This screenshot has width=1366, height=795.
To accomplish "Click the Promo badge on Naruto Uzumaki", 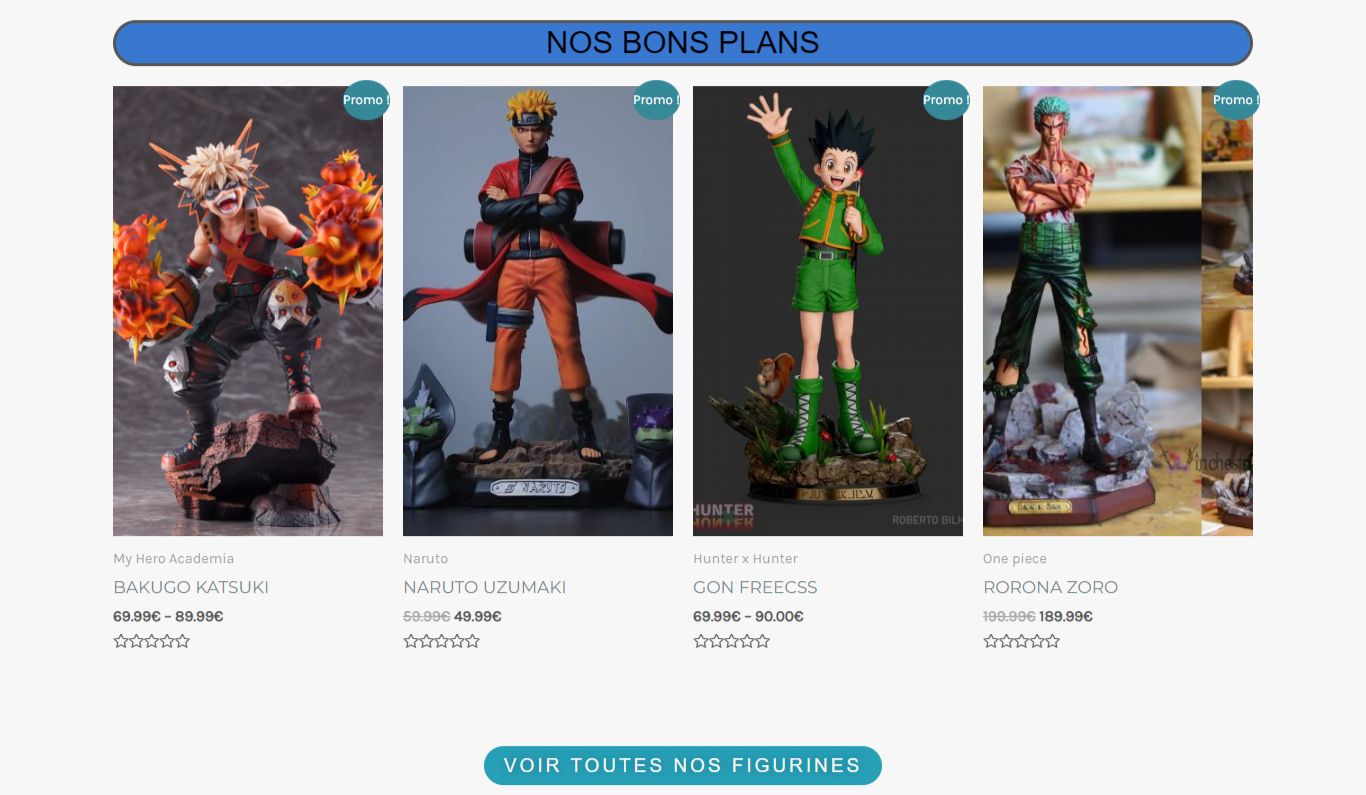I will coord(656,100).
